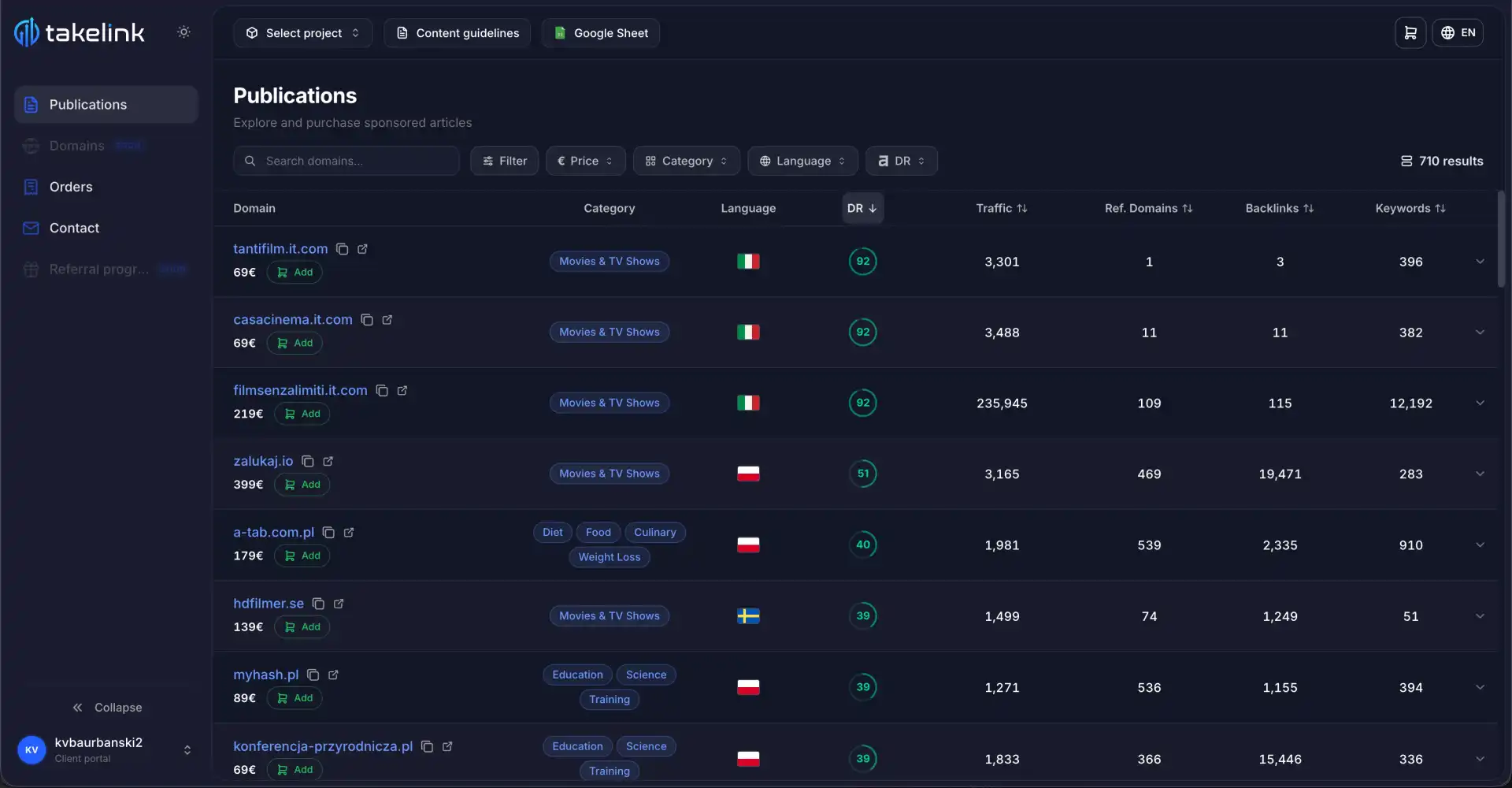Copy filmsenzalimiti.it.com domain icon
The width and height of the screenshot is (1512, 788).
click(x=382, y=391)
